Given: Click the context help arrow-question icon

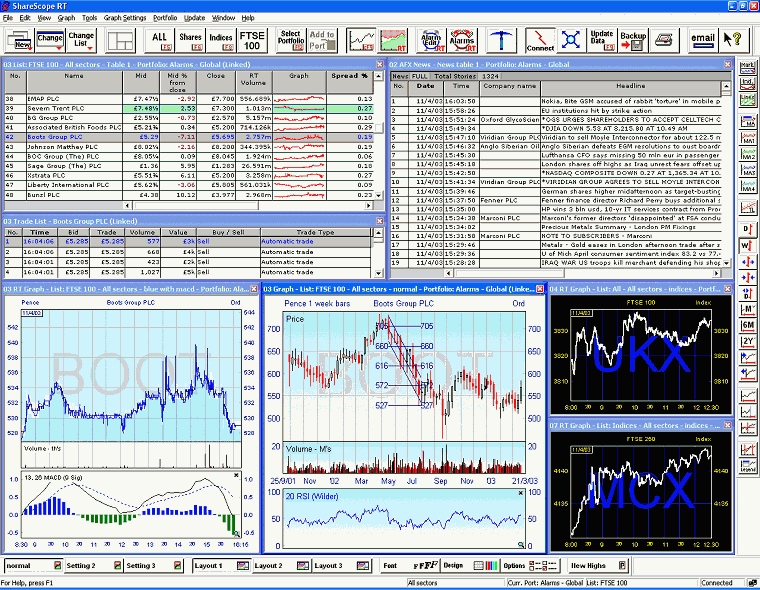Looking at the screenshot, I should point(733,40).
